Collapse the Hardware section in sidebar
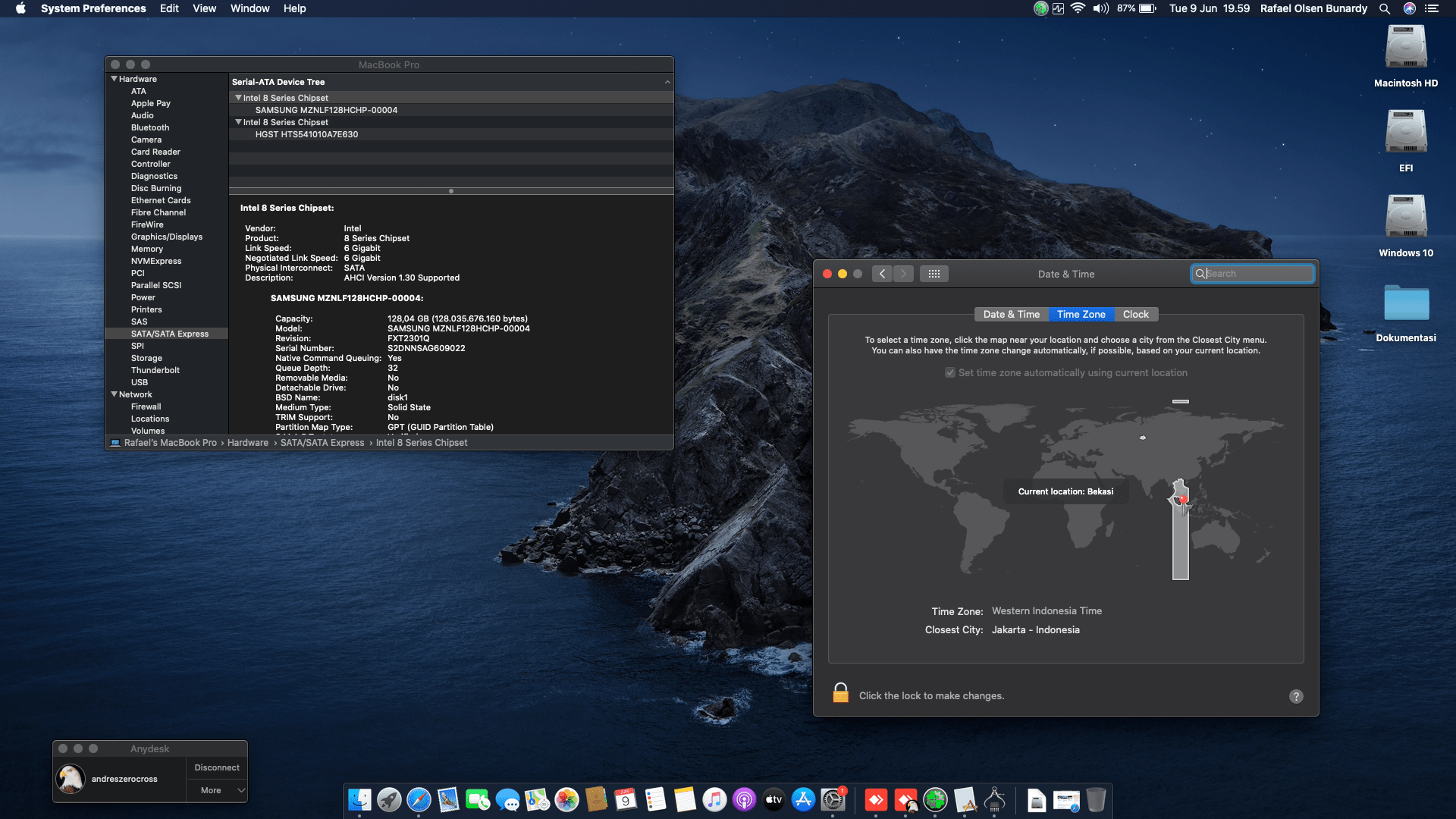 114,79
